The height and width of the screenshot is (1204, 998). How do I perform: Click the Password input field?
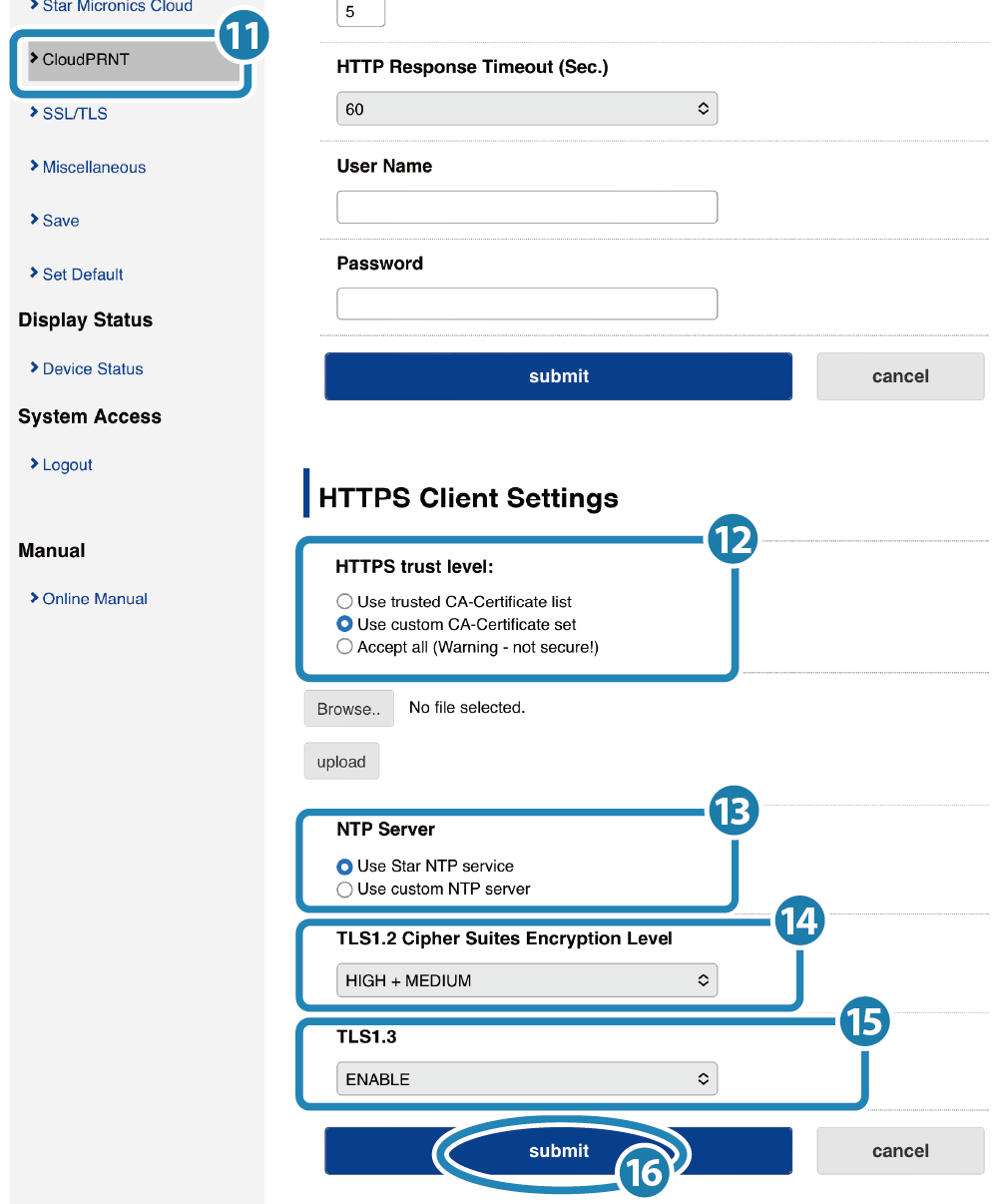coord(527,303)
